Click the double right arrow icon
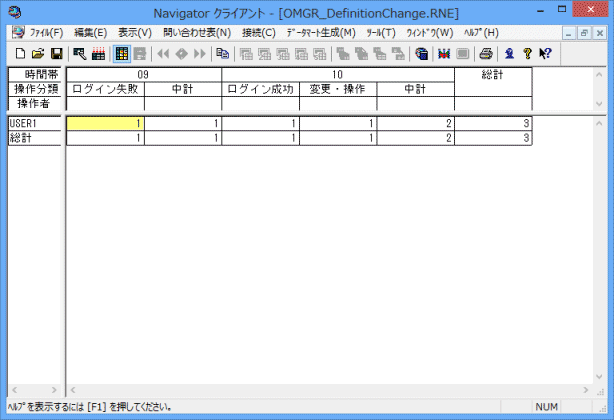The height and width of the screenshot is (420, 614). tap(200, 54)
